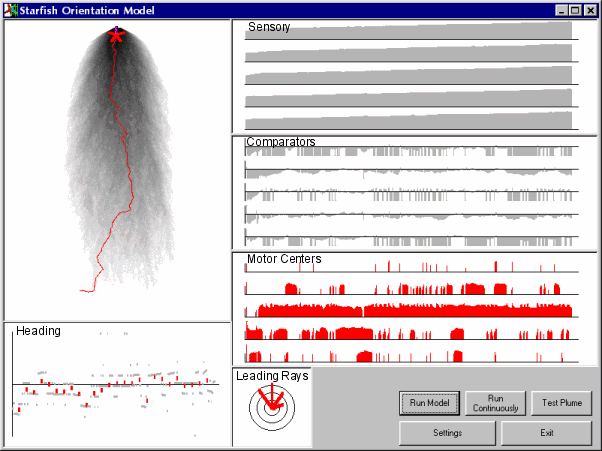Click the Test Plume button
The height and width of the screenshot is (451, 602).
point(562,403)
